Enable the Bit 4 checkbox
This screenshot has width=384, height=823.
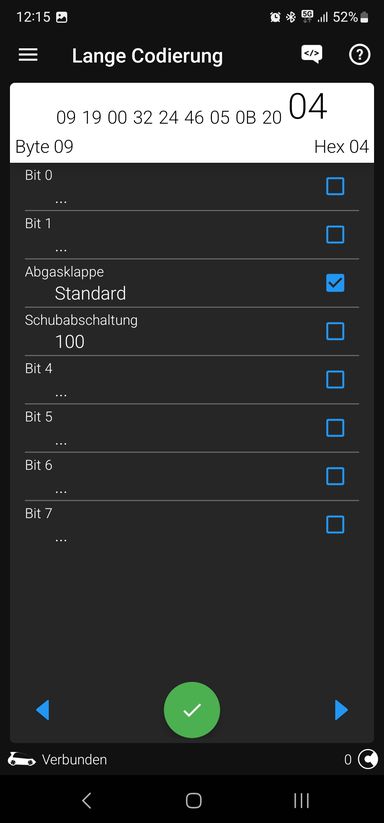(x=335, y=379)
